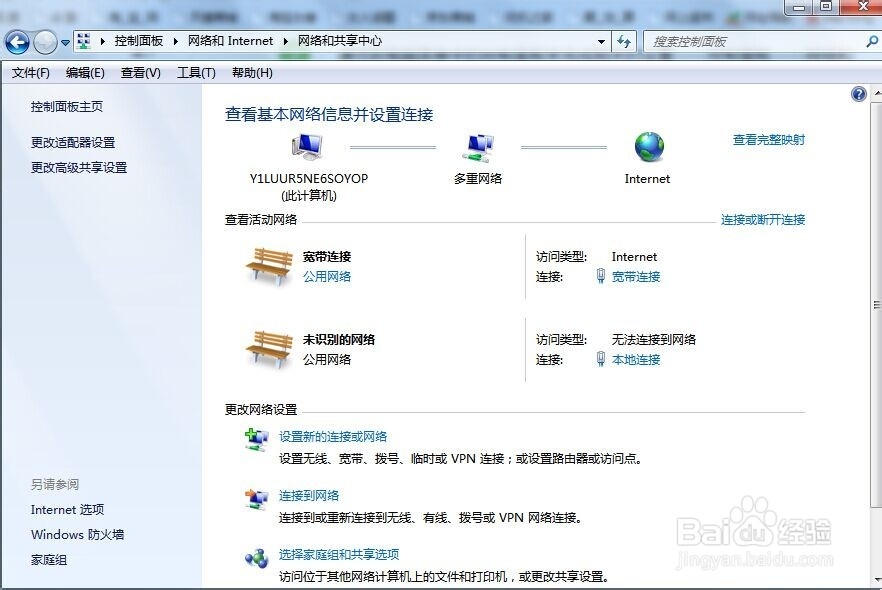Viewport: 882px width, 590px height.
Task: Open the 查看 menu
Action: tap(140, 72)
